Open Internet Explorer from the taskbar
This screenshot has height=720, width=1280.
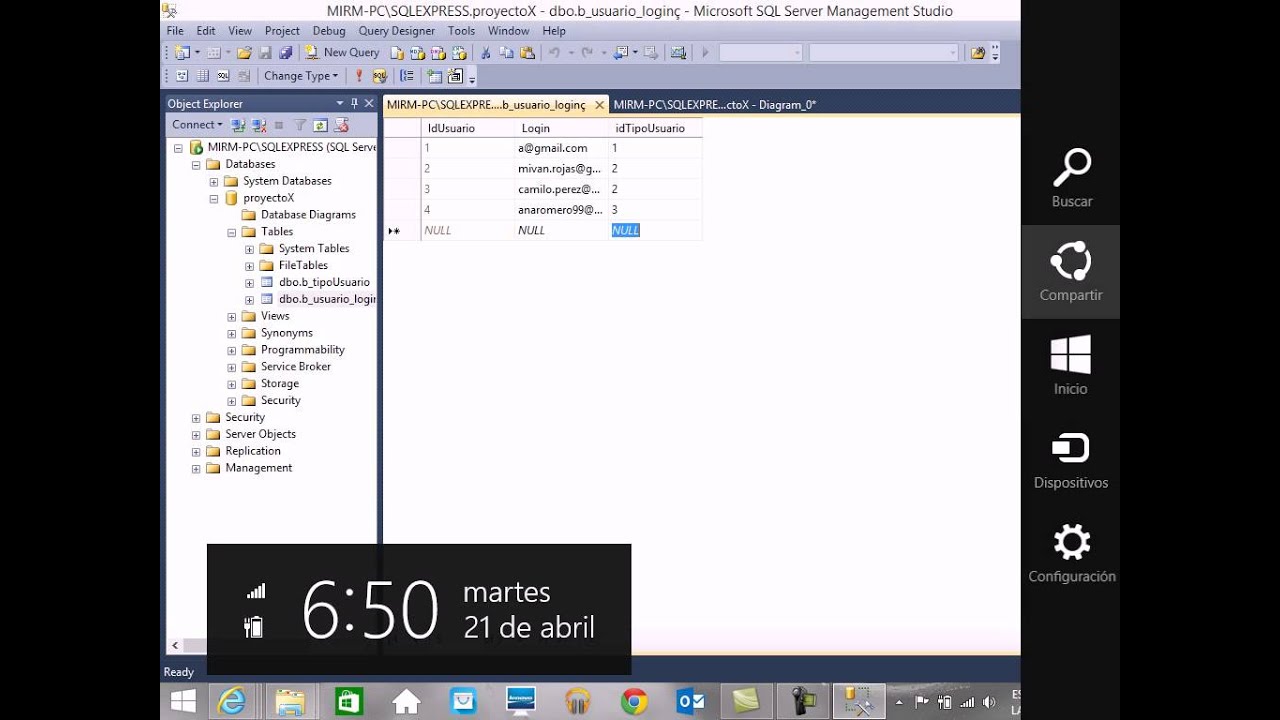232,702
